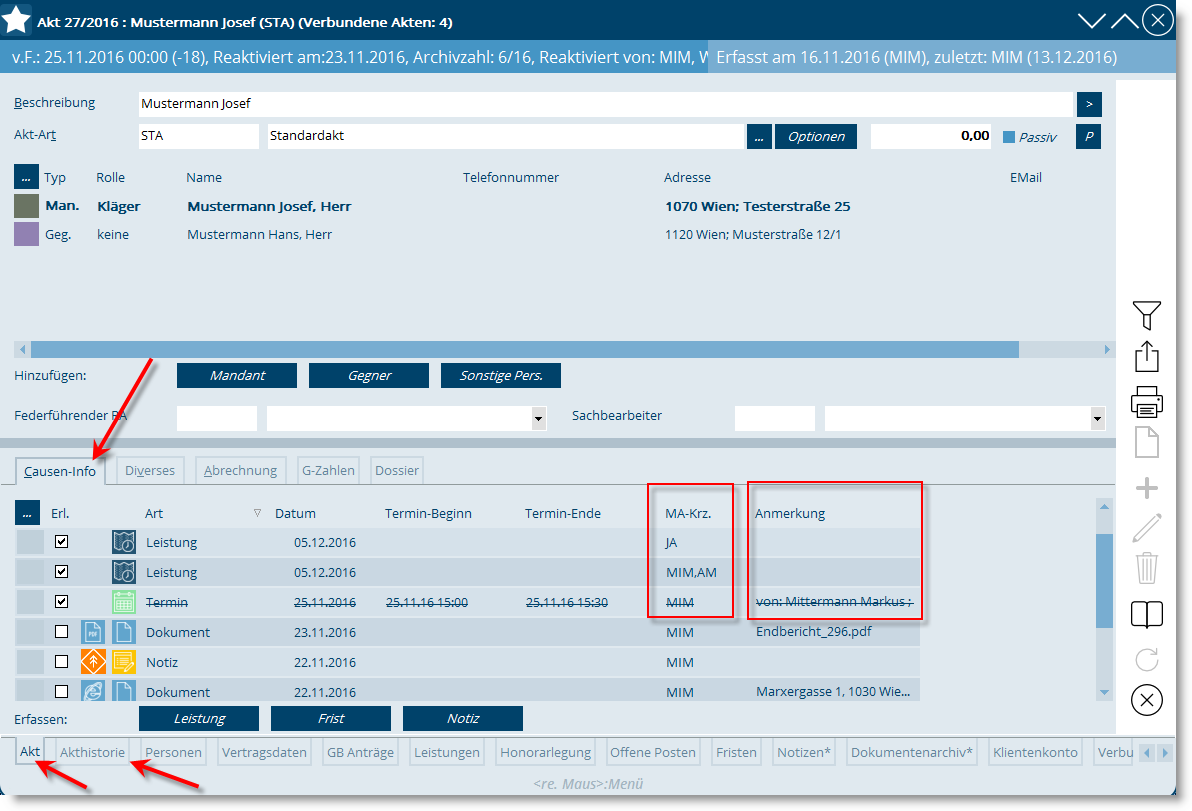Open Klientenkonto bottom tab

click(1035, 752)
